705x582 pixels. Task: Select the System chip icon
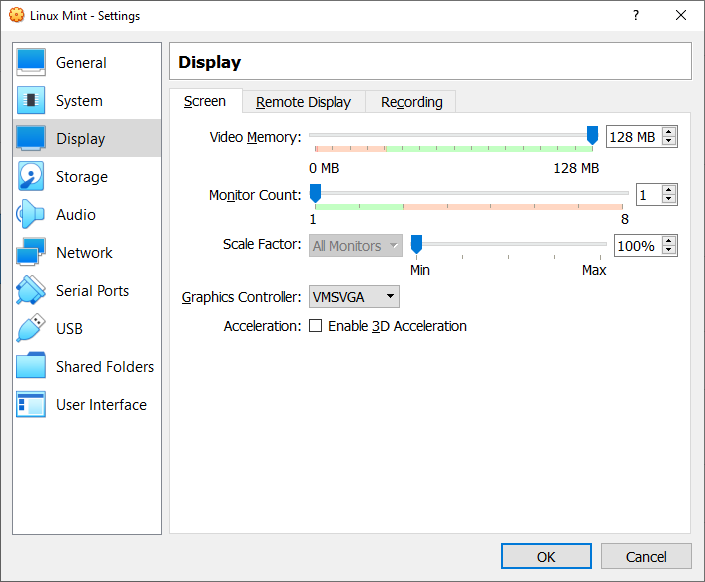31,100
